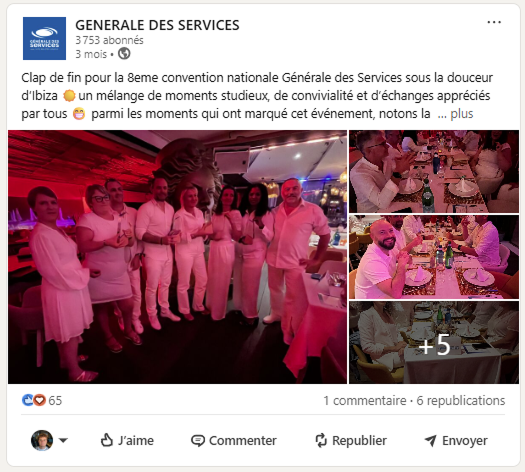The width and height of the screenshot is (525, 472).
Task: Click your profile avatar in action bar
Action: coord(42,440)
